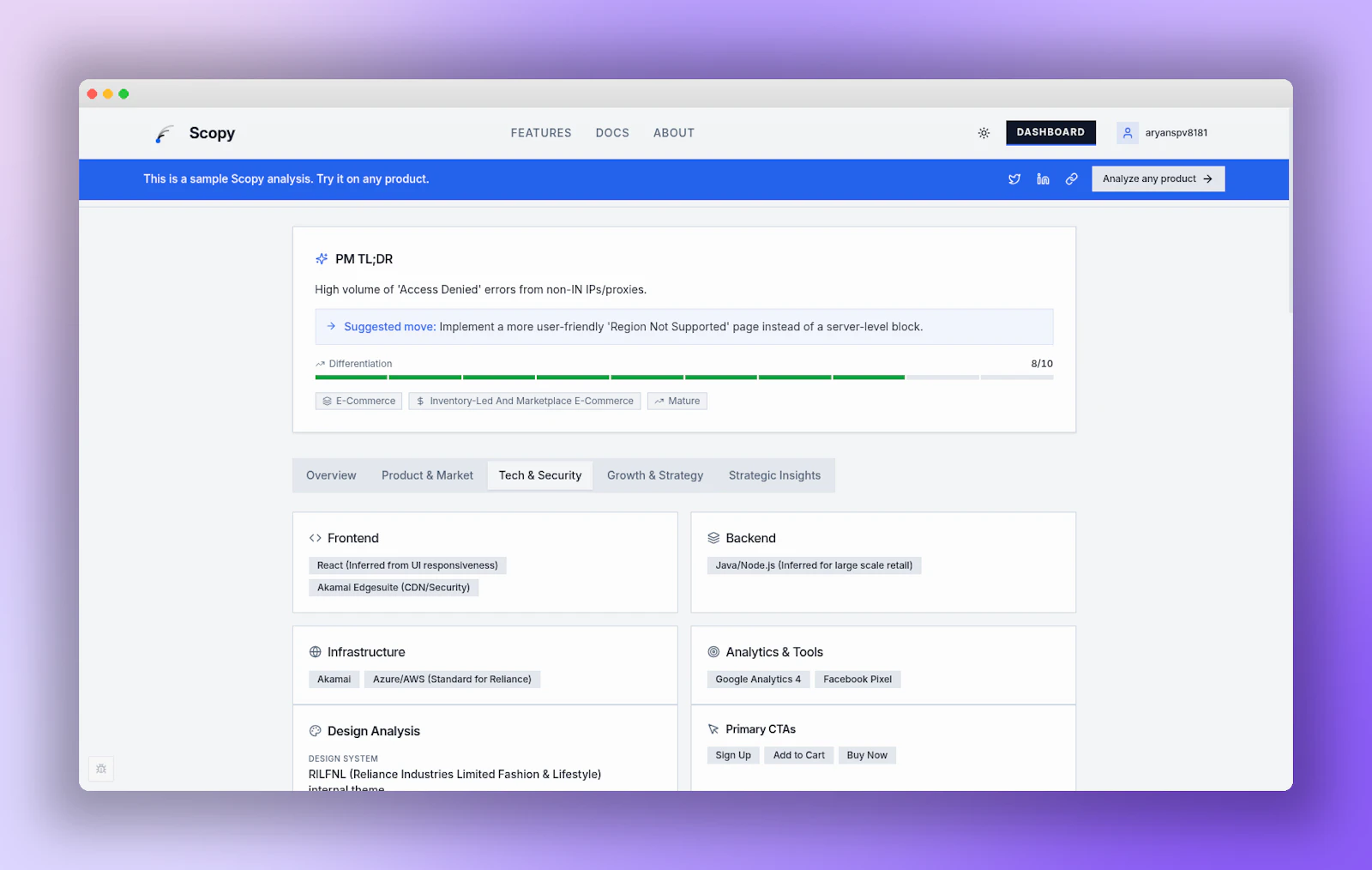Maximize the window with the green button
The height and width of the screenshot is (870, 1372).
pos(123,94)
